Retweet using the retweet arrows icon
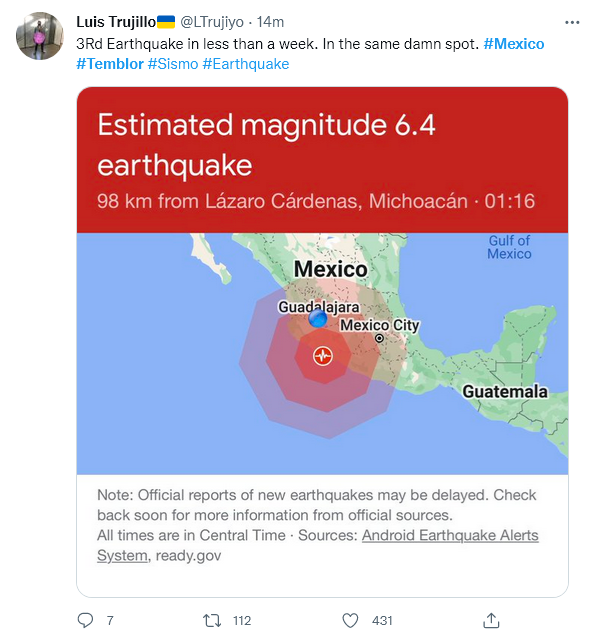This screenshot has height=642, width=598. 212,621
